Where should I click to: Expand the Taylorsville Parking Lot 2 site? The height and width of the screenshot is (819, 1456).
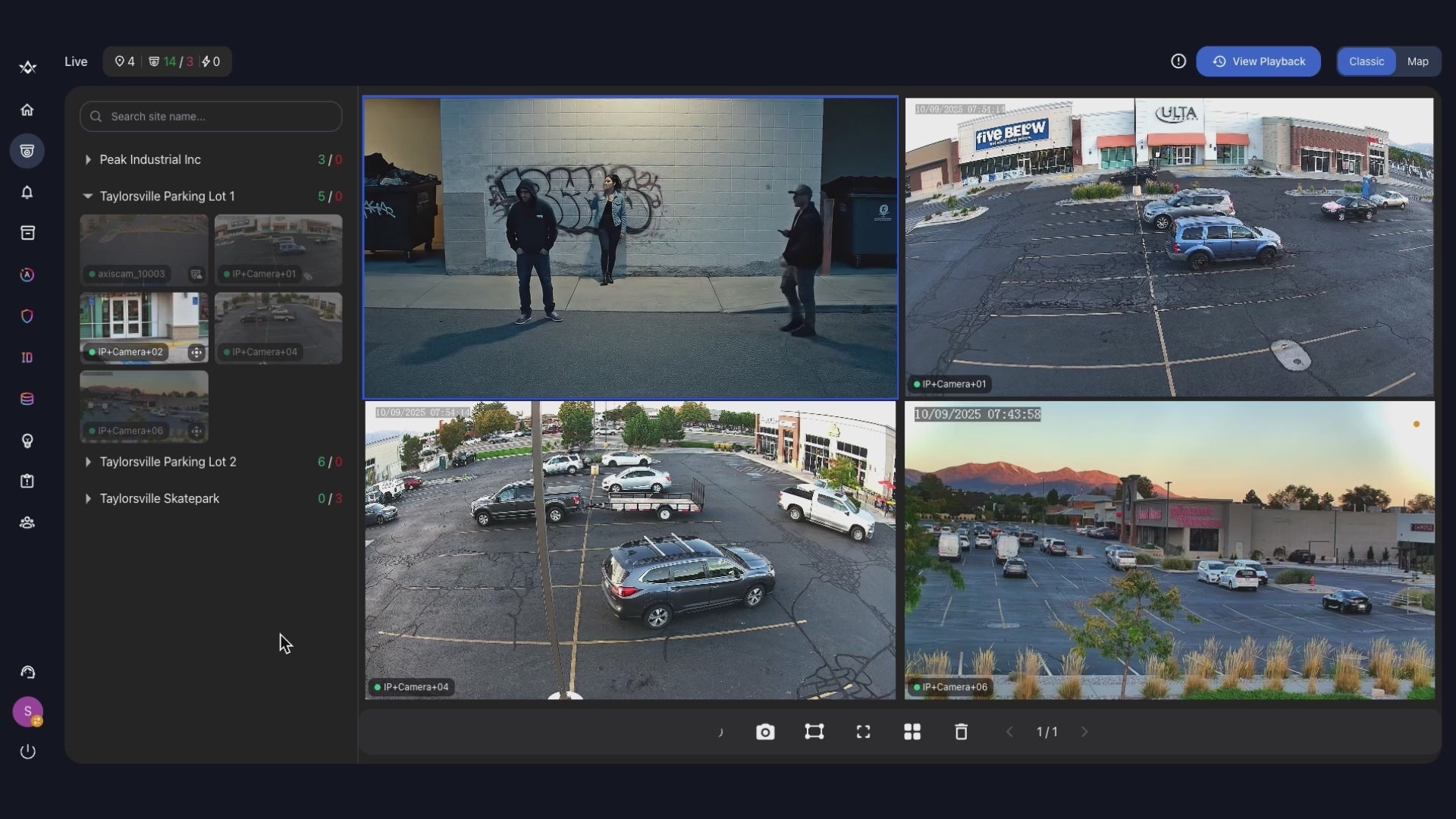point(88,462)
